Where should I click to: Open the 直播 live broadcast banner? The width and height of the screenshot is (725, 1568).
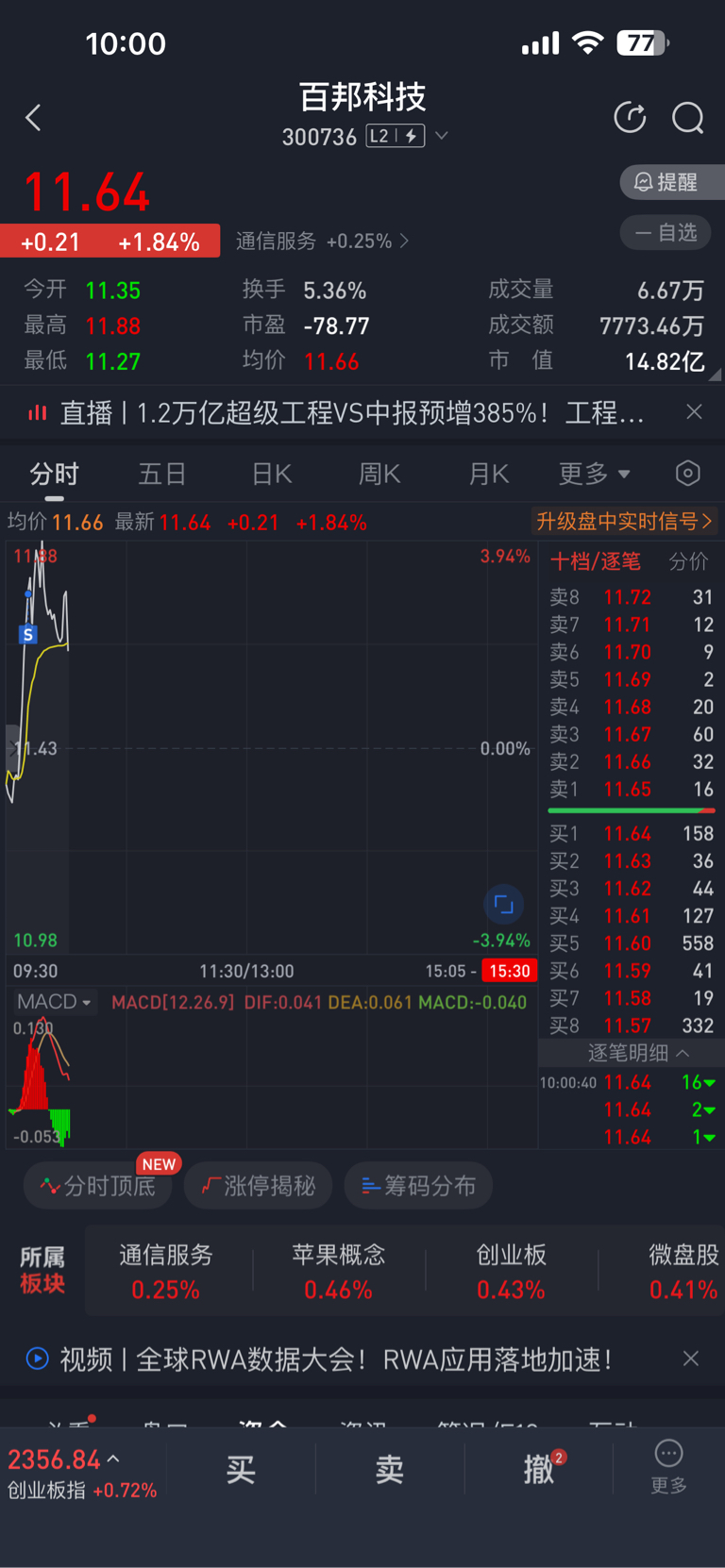tap(339, 412)
